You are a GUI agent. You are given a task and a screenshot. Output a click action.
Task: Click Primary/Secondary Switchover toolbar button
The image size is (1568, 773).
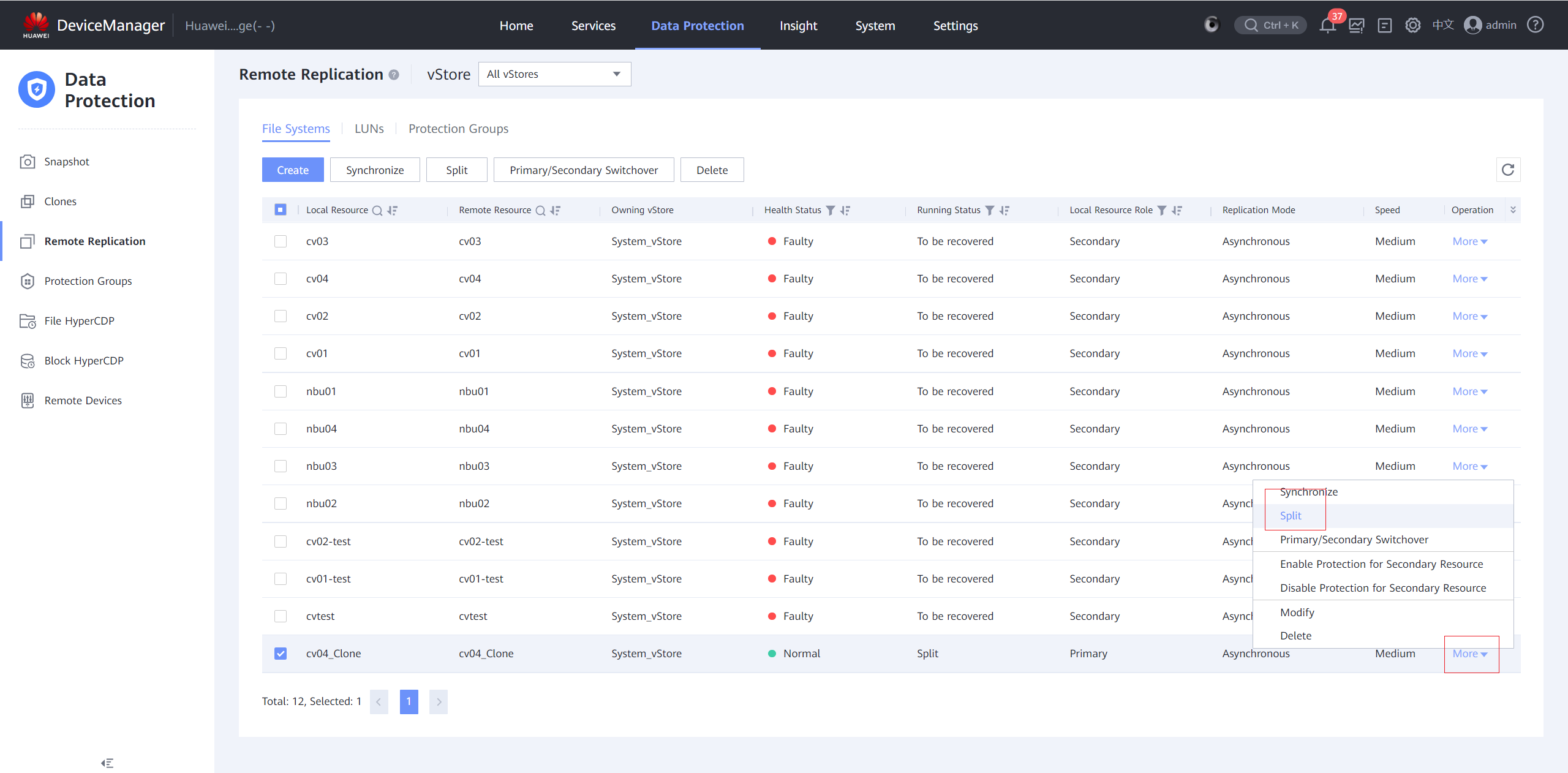(583, 170)
